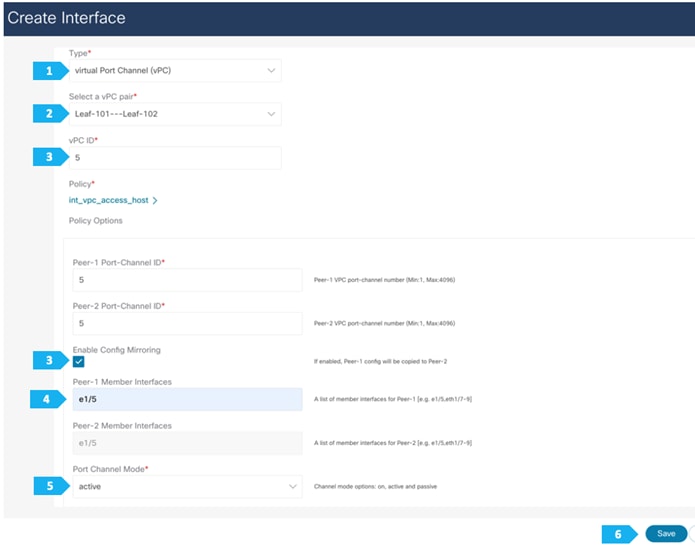Click the blue step 1 marker

[50, 71]
